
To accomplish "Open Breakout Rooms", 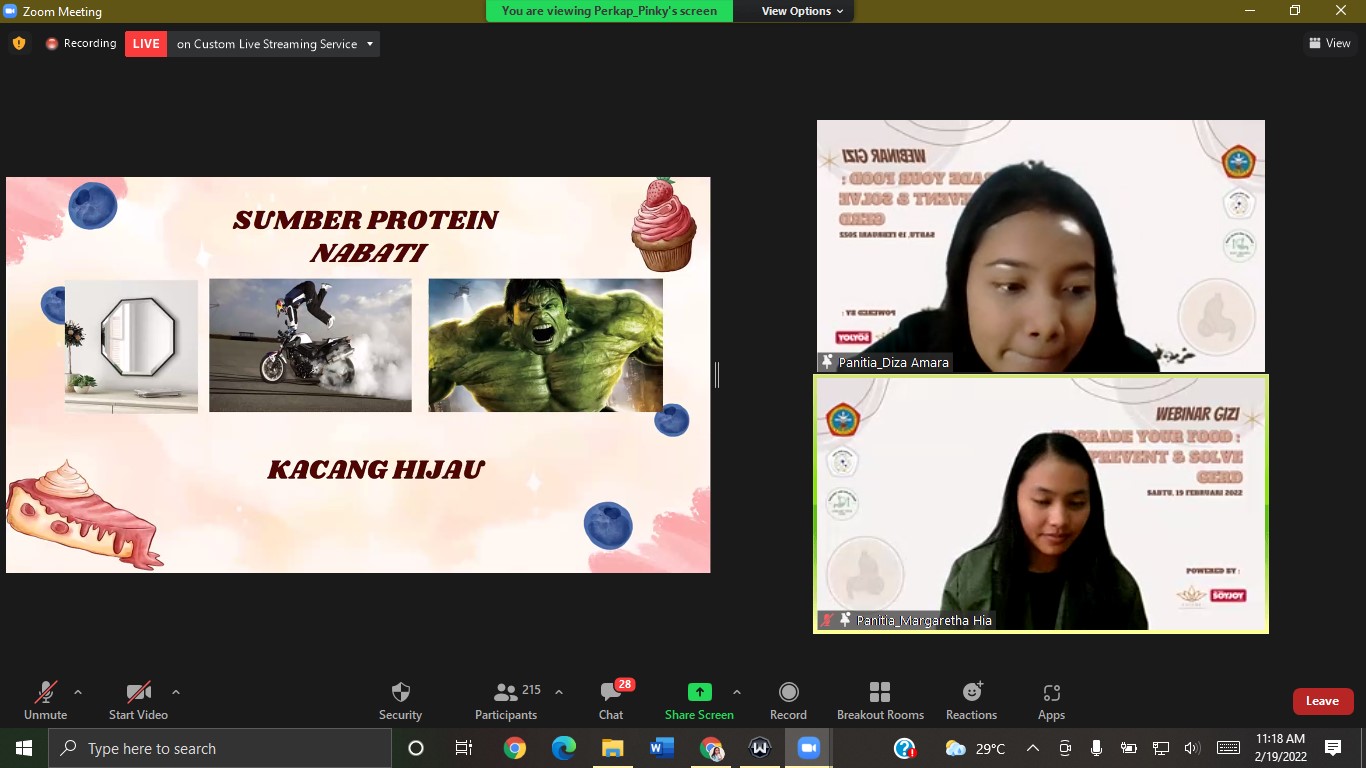I will click(880, 700).
